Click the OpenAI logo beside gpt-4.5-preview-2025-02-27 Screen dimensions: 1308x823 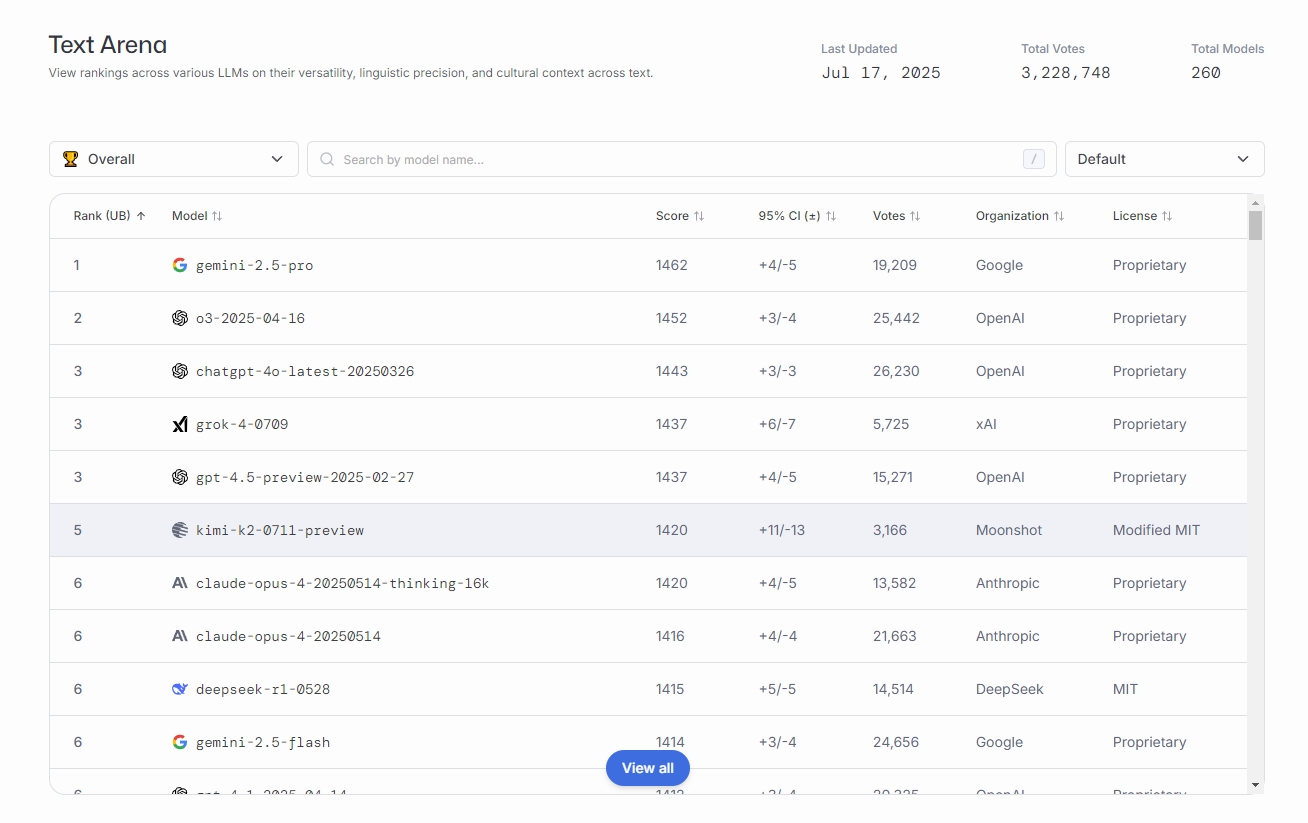point(180,477)
